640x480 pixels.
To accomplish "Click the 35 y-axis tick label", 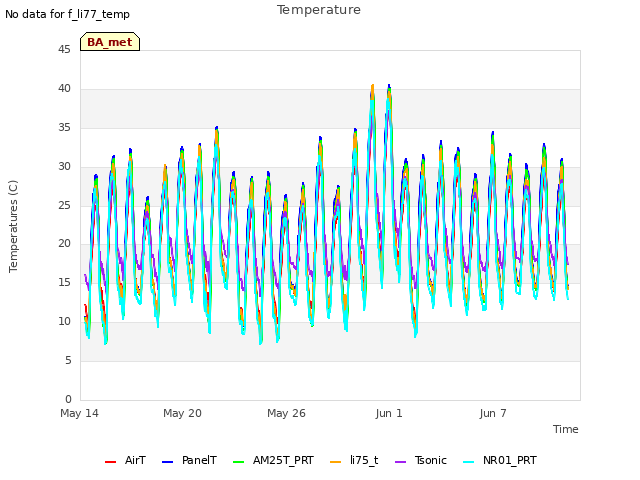I will coord(64,128).
